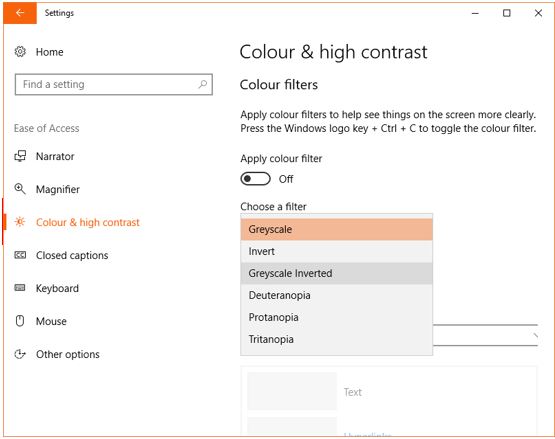555x439 pixels.
Task: Click the Closed captions icon
Action: (x=20, y=255)
